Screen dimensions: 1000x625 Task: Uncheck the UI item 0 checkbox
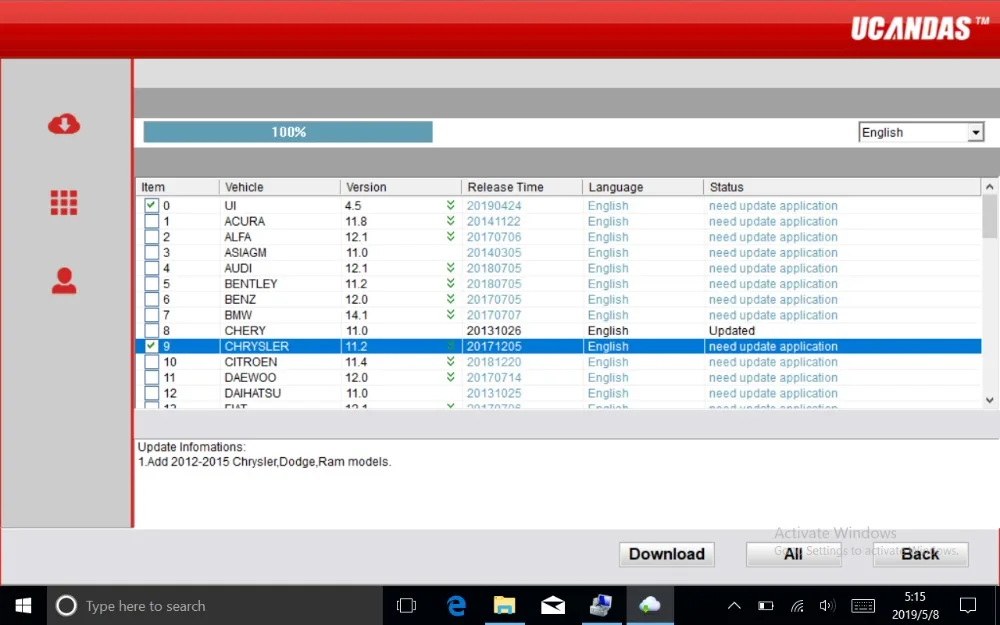tap(151, 205)
